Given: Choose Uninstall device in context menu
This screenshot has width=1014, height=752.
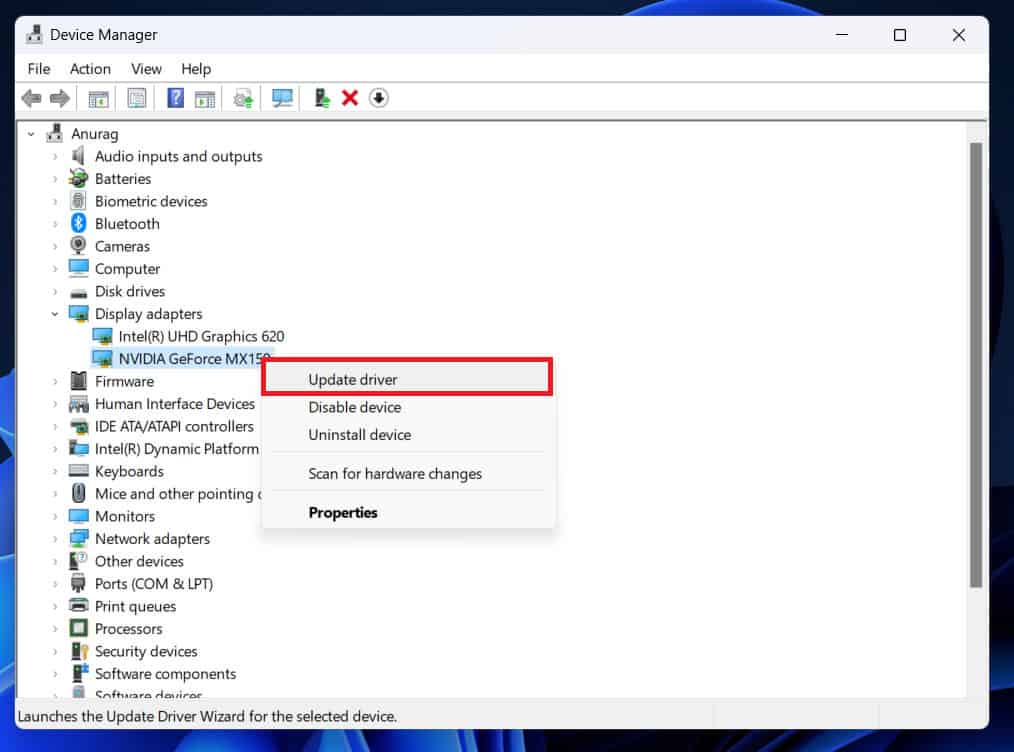Looking at the screenshot, I should click(407, 435).
